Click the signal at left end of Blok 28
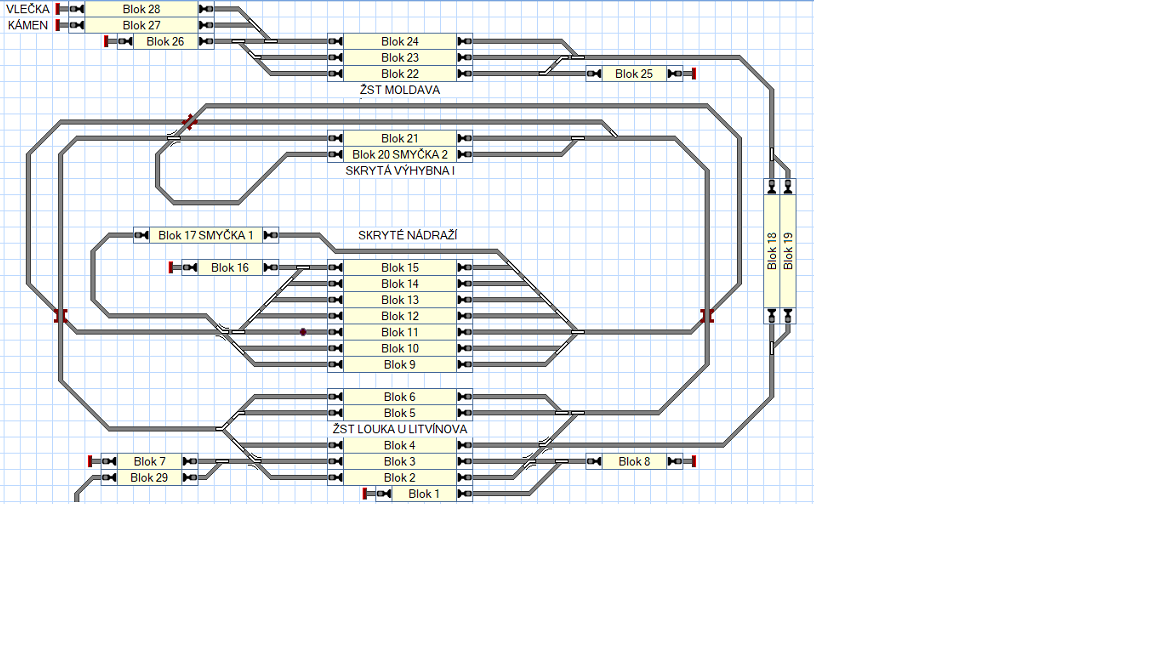This screenshot has height=653, width=1162. (77, 9)
